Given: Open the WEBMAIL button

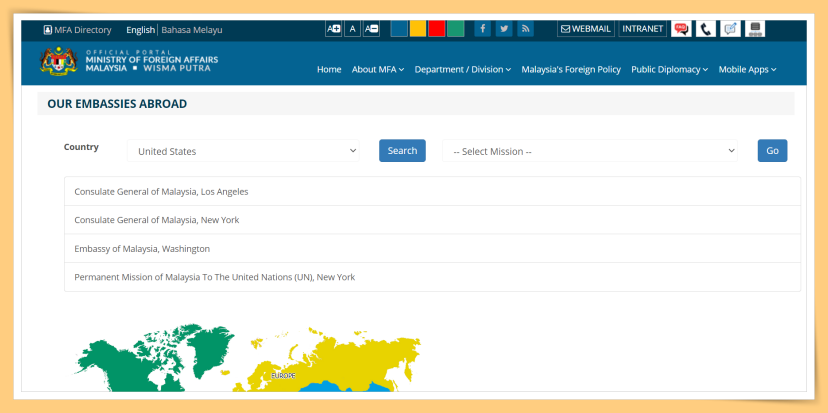Looking at the screenshot, I should (586, 29).
